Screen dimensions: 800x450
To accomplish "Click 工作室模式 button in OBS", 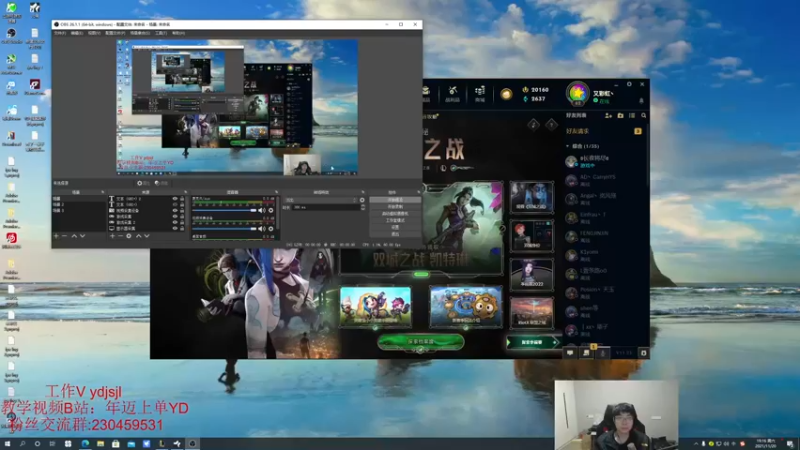I will coord(395,220).
